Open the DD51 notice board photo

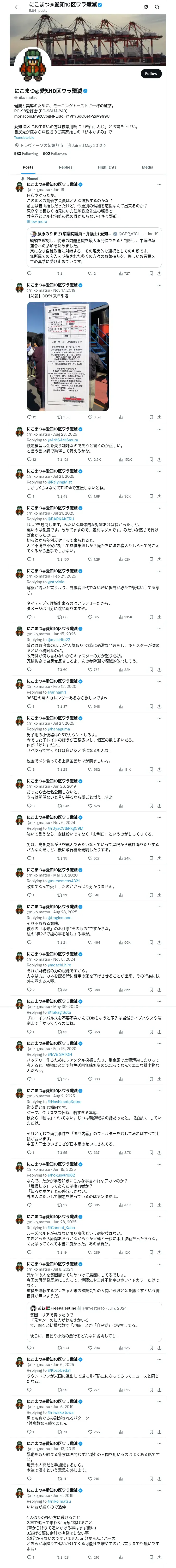point(68,356)
